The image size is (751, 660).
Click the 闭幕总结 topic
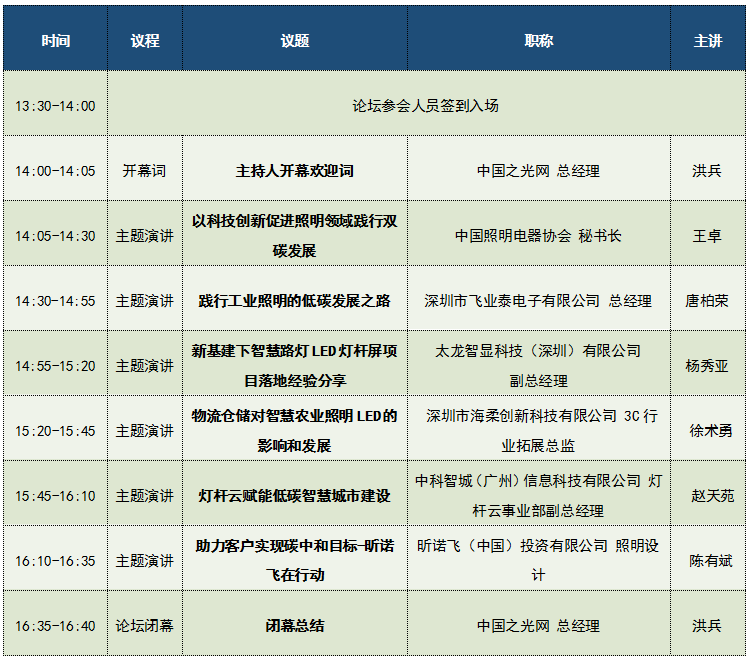tap(295, 626)
